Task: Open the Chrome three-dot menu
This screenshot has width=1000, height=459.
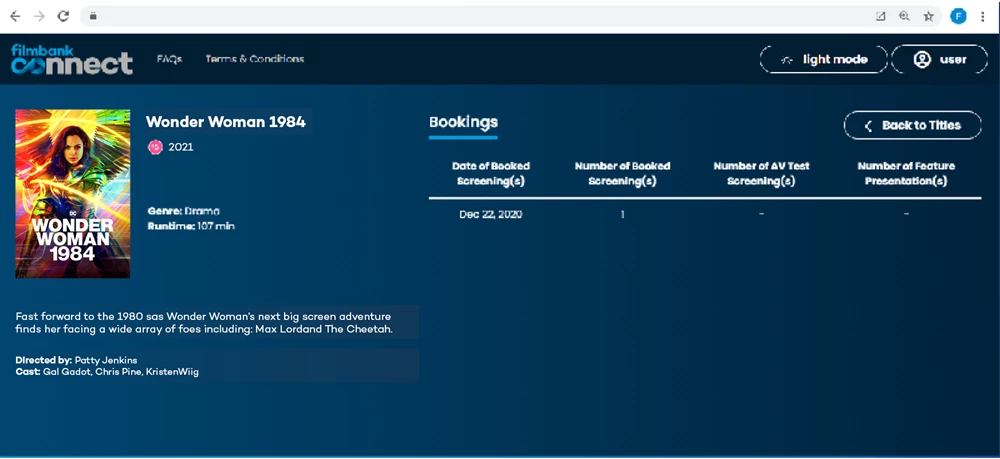Action: point(983,16)
